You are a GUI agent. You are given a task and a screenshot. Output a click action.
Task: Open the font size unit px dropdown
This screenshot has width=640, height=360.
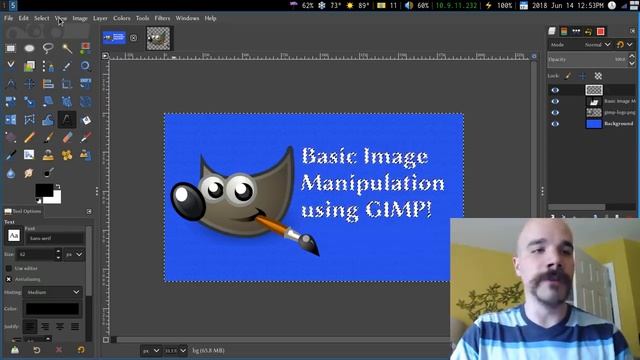click(x=74, y=254)
